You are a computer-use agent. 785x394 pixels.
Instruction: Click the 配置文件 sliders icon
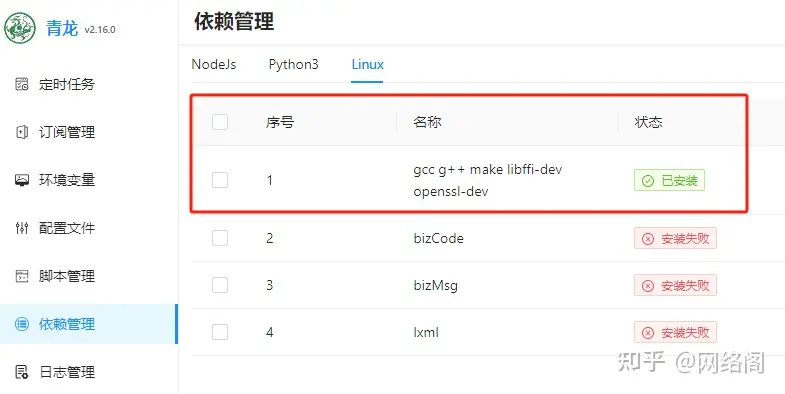pos(22,228)
